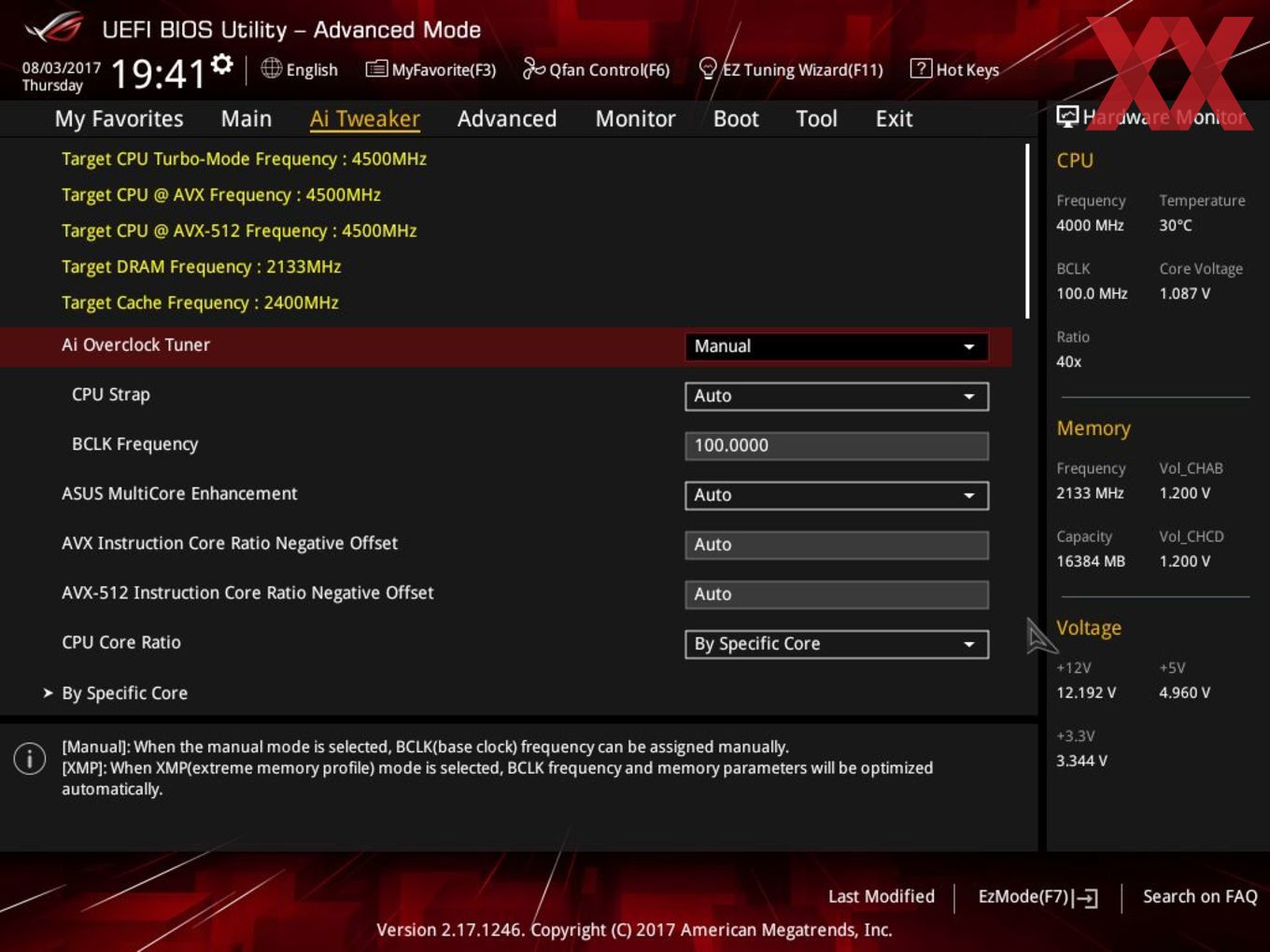This screenshot has height=952, width=1270.
Task: Open Qfan Control(F6)
Action: 596,69
